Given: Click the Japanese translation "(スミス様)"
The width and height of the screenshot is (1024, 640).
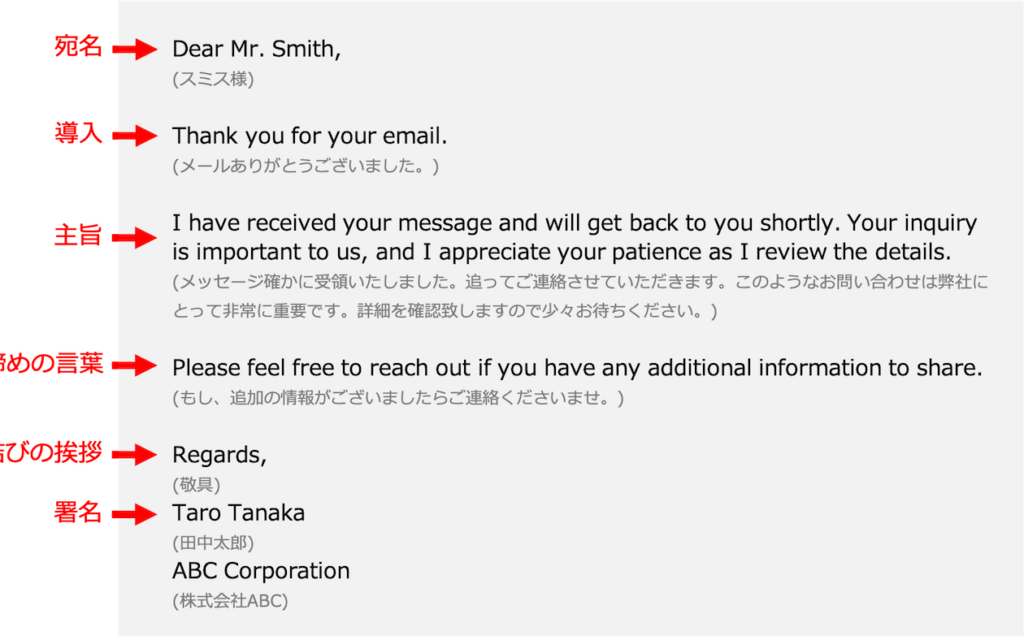Looking at the screenshot, I should pos(213,79).
